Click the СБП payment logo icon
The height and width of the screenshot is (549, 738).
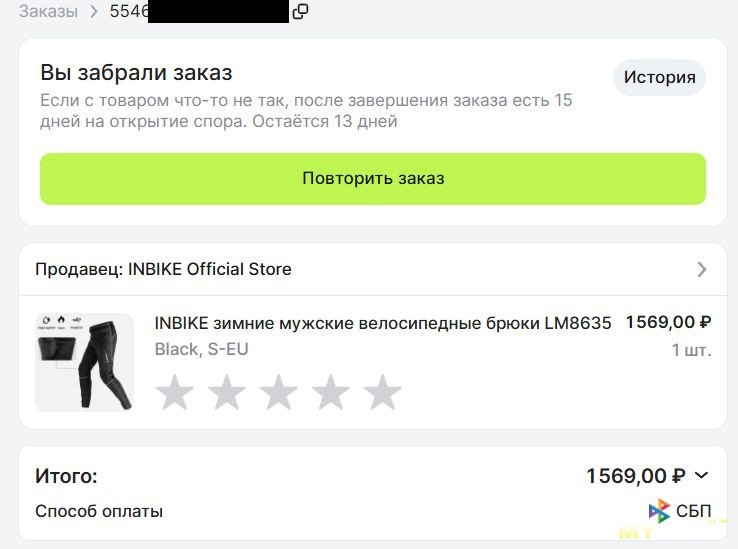659,511
